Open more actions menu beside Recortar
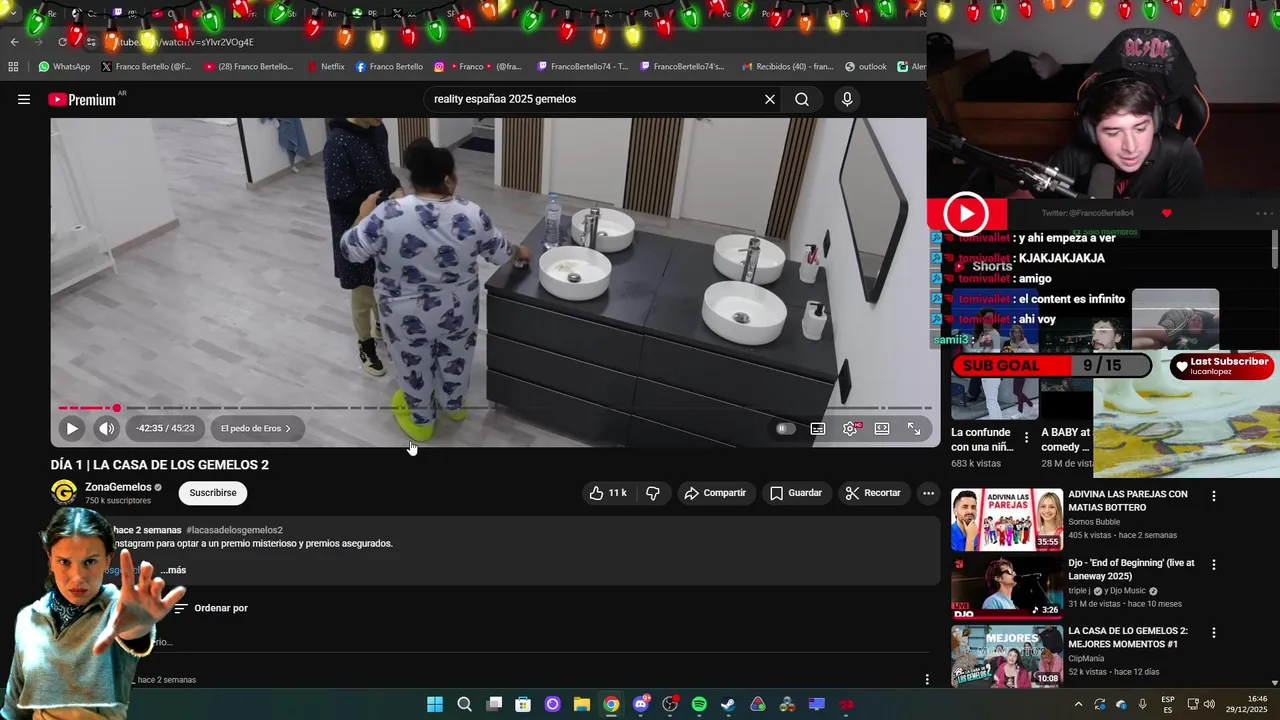1280x720 pixels. [928, 493]
